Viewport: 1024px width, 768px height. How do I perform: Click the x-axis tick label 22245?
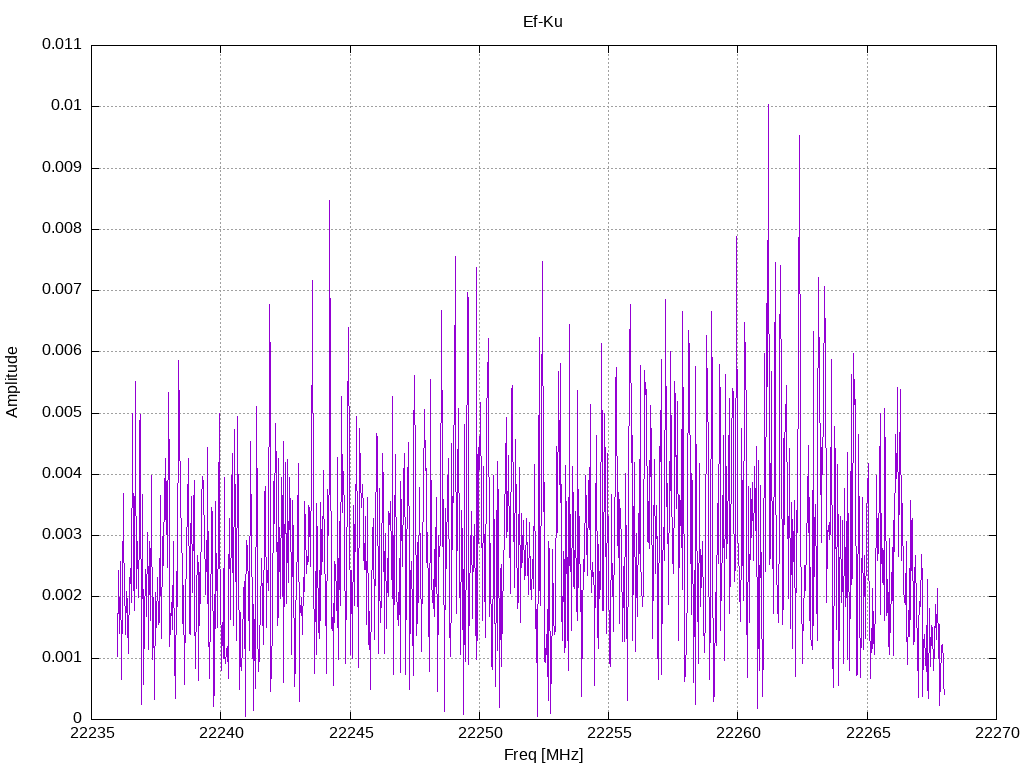click(351, 733)
